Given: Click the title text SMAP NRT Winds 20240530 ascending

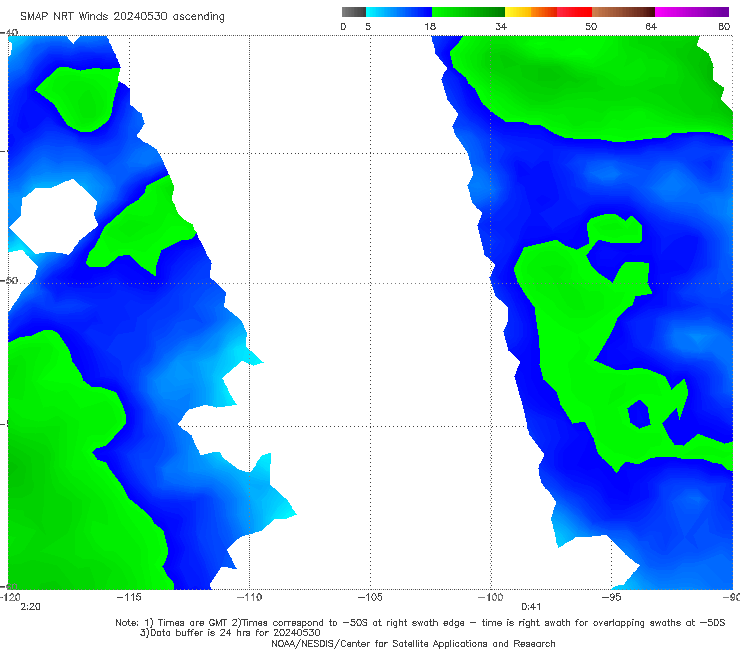Looking at the screenshot, I should pyautogui.click(x=122, y=16).
